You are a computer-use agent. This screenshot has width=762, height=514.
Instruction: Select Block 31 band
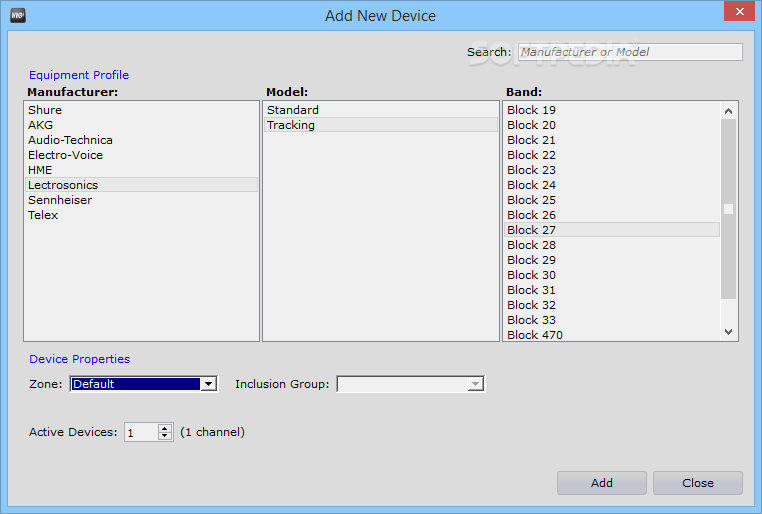click(612, 290)
